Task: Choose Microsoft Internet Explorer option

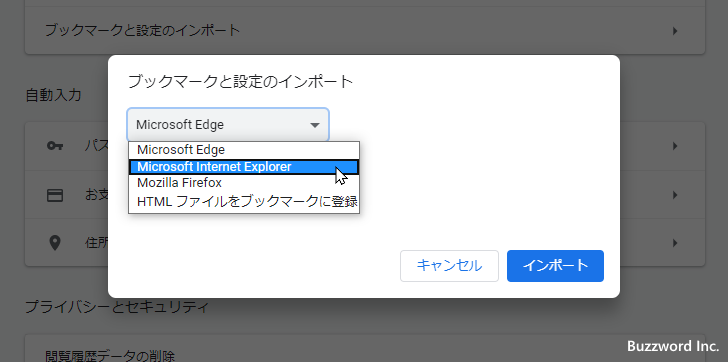Action: click(x=244, y=167)
